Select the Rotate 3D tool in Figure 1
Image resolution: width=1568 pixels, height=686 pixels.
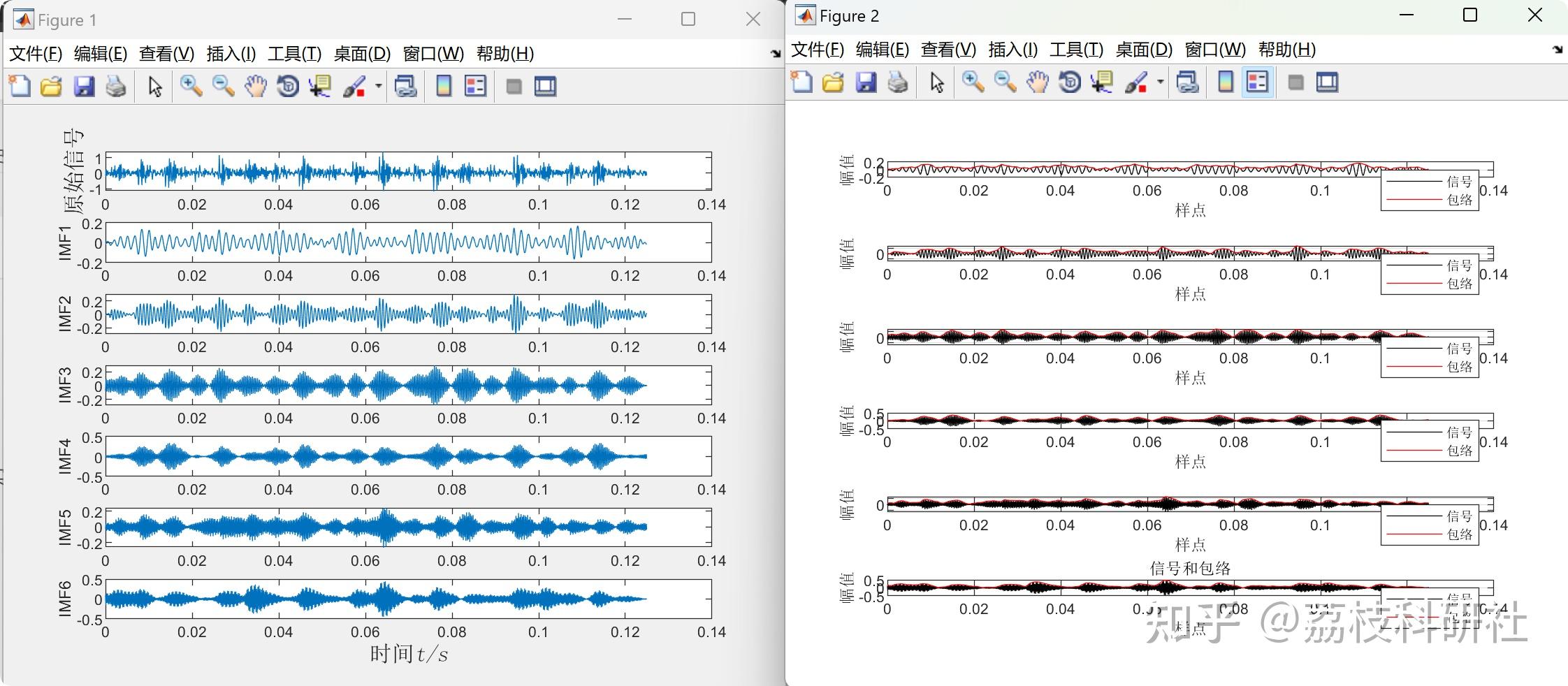tap(286, 85)
